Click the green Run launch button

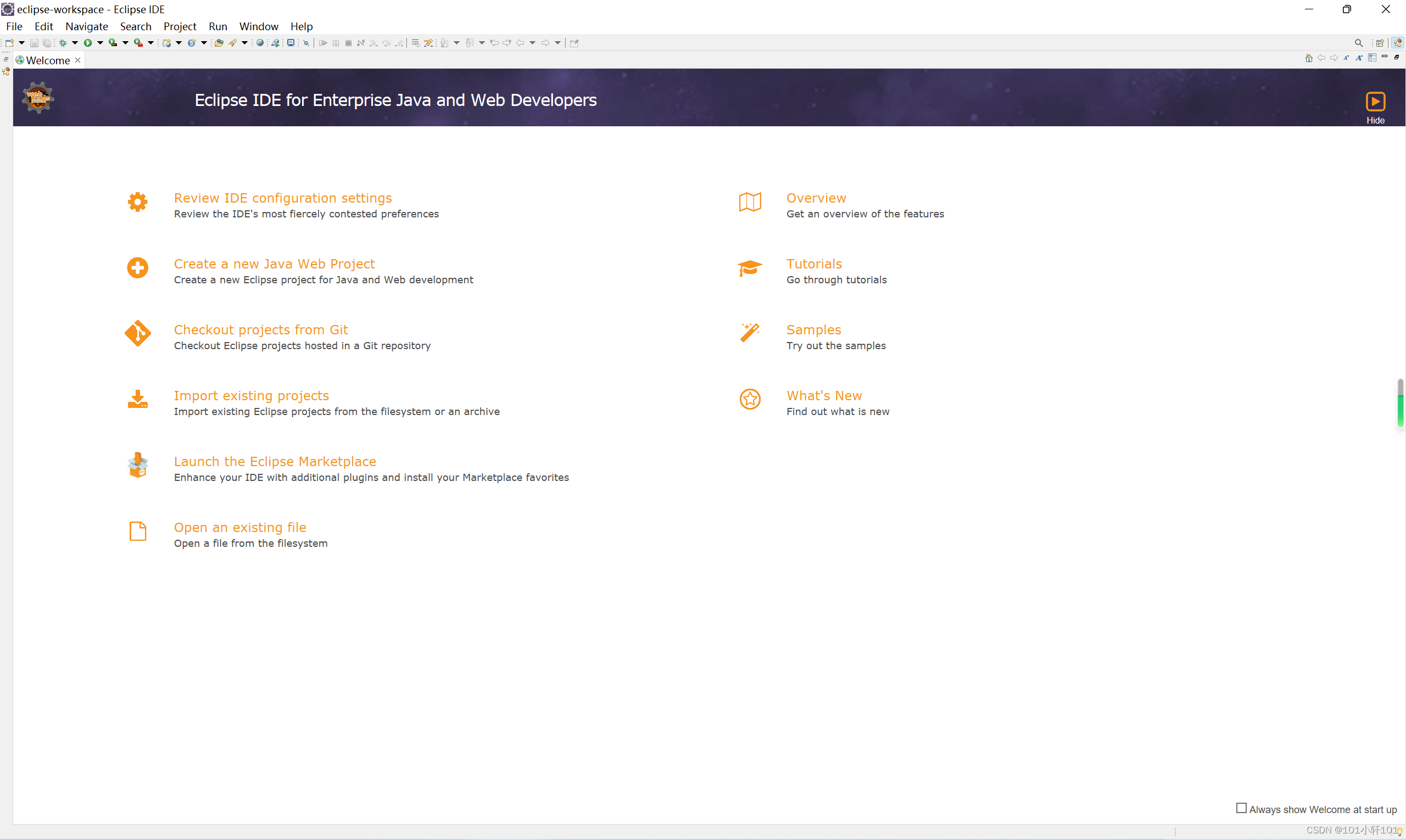88,43
